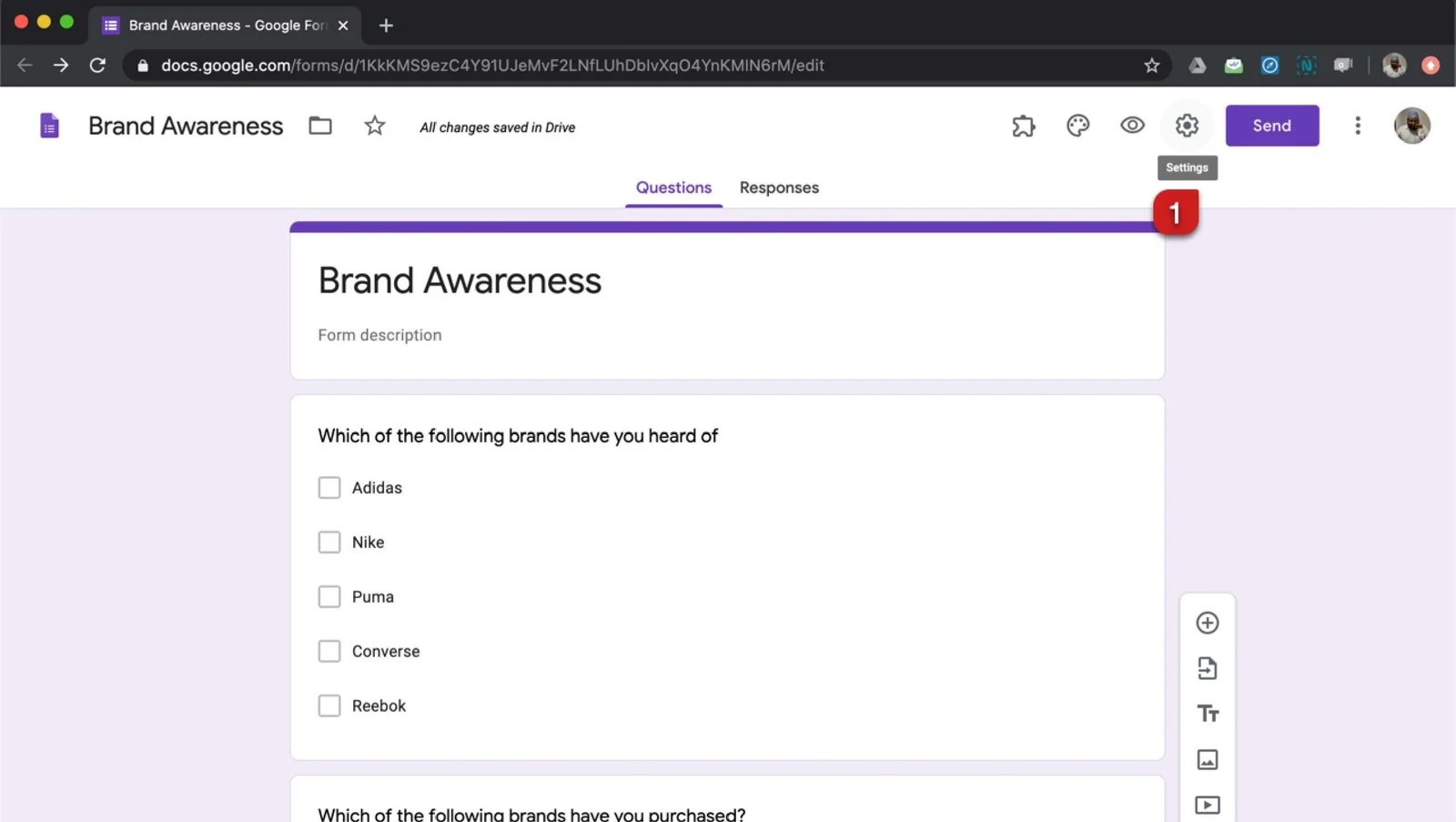Open Google account profile picture

(x=1411, y=126)
